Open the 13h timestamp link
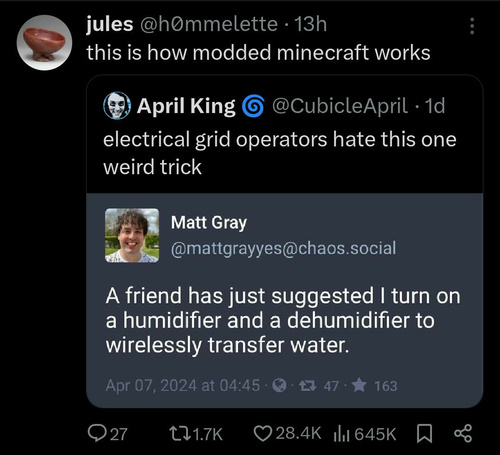The height and width of the screenshot is (455, 500). [x=311, y=24]
